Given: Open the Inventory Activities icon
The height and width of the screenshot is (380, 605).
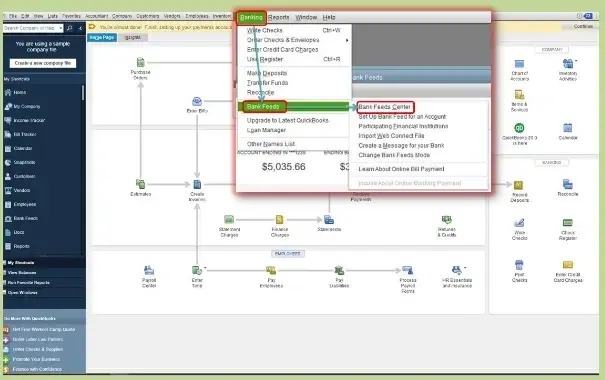Looking at the screenshot, I should [568, 64].
